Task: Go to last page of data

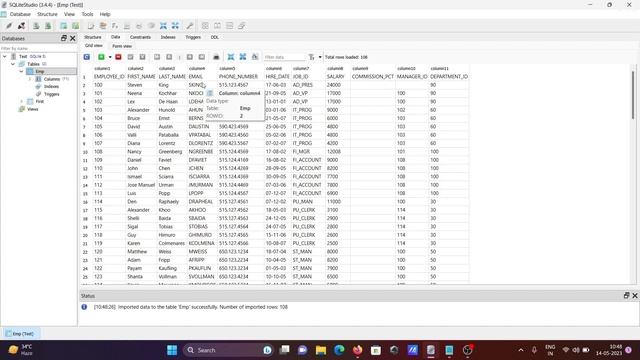Action: 202,57
